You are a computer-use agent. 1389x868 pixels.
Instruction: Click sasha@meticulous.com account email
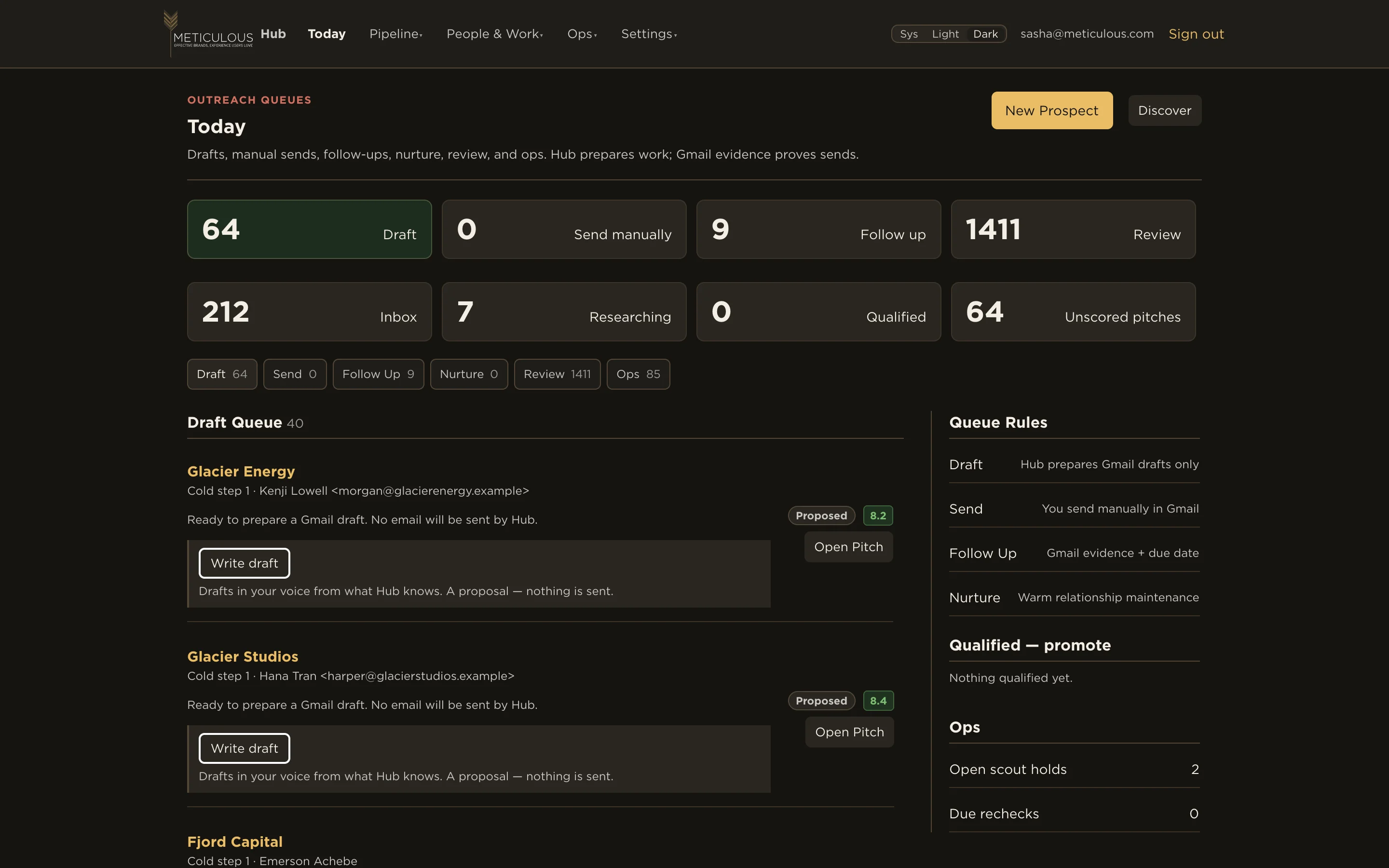[x=1087, y=34]
